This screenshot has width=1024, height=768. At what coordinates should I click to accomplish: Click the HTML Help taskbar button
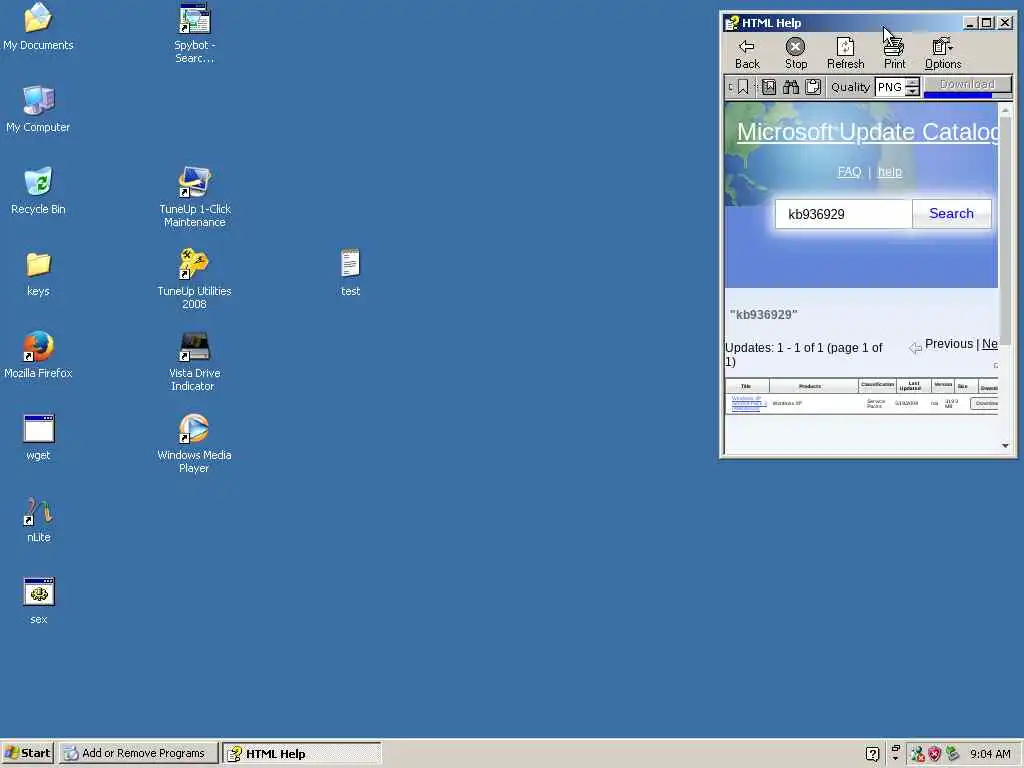pos(302,753)
